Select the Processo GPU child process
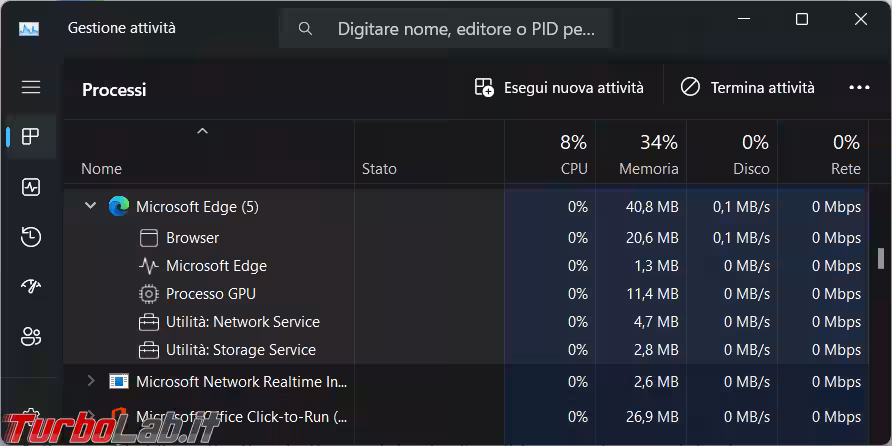This screenshot has height=446, width=892. click(211, 294)
